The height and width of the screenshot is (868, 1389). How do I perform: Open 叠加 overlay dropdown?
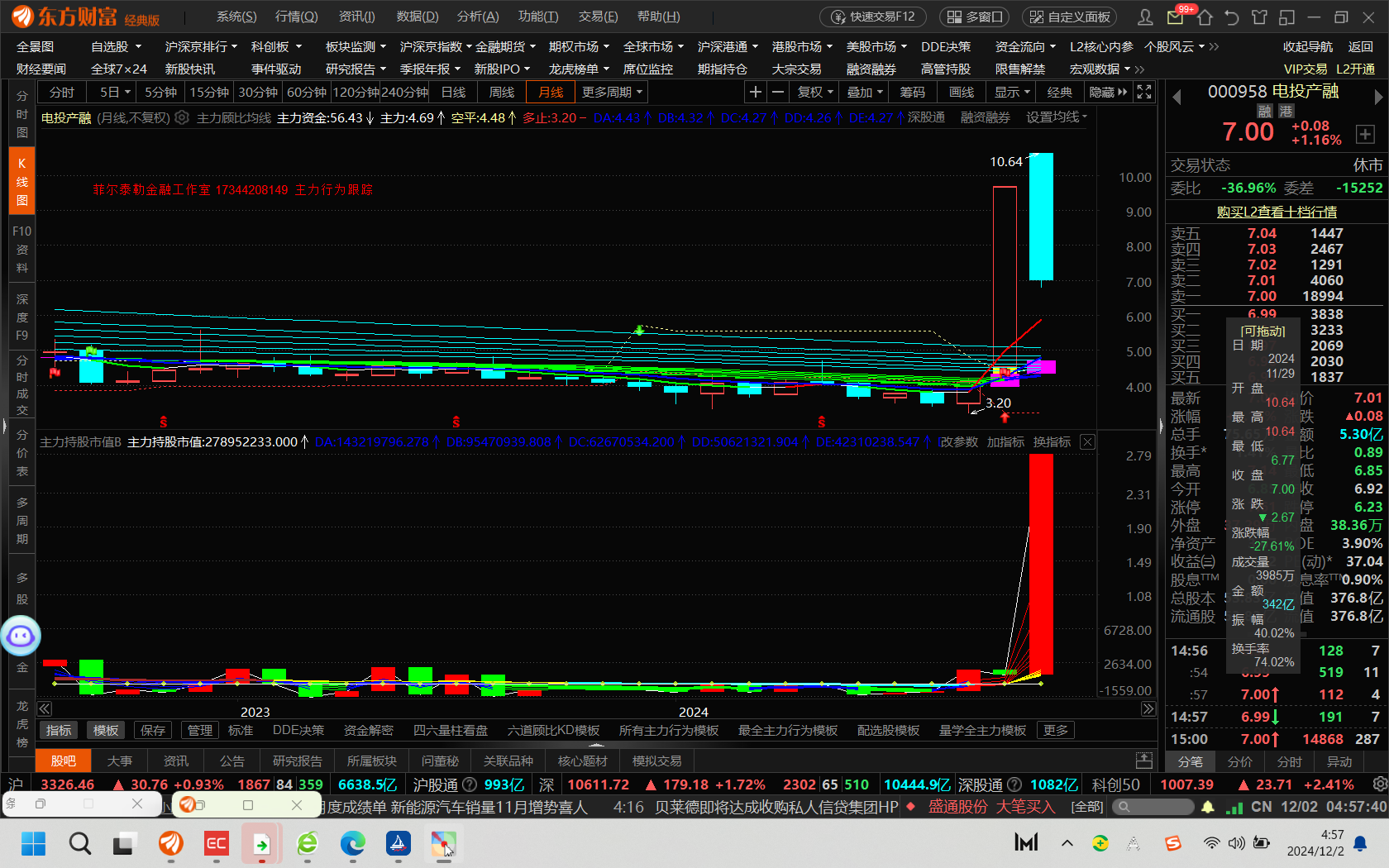(x=865, y=92)
